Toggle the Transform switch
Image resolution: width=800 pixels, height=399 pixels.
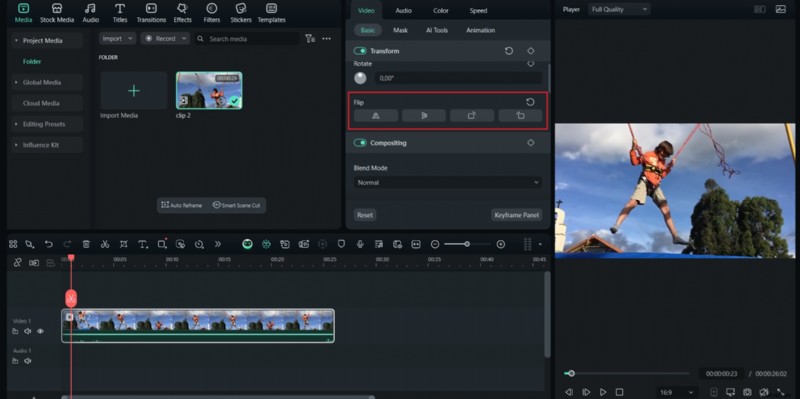pos(360,51)
